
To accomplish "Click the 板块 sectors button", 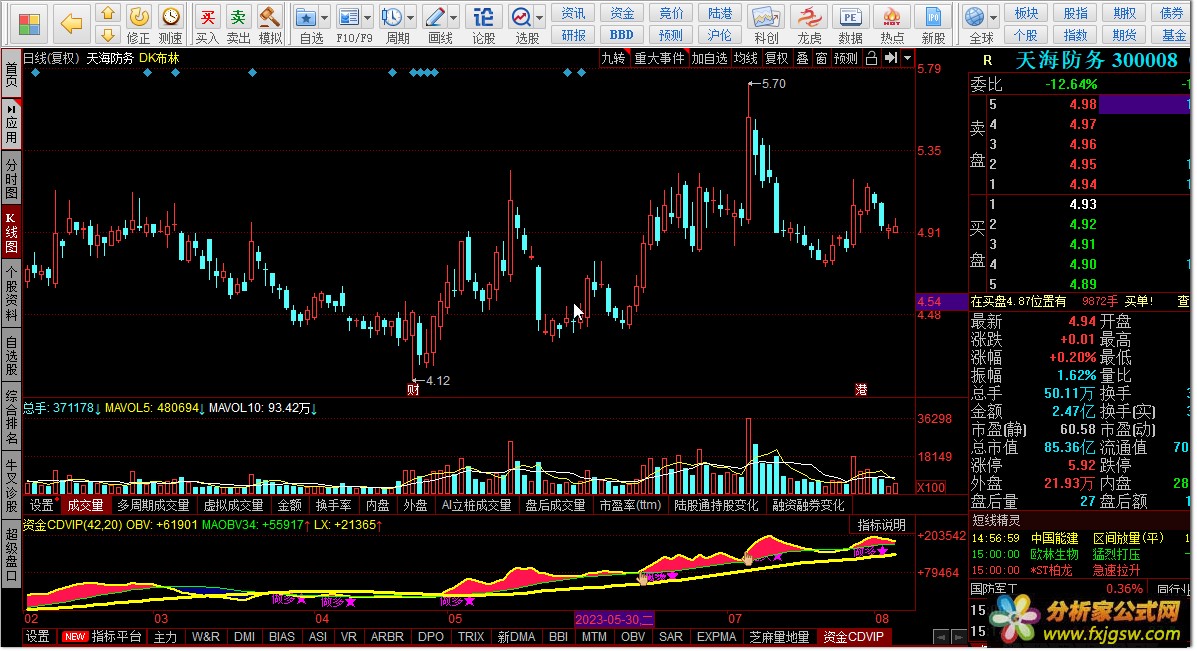I will click(x=1026, y=13).
